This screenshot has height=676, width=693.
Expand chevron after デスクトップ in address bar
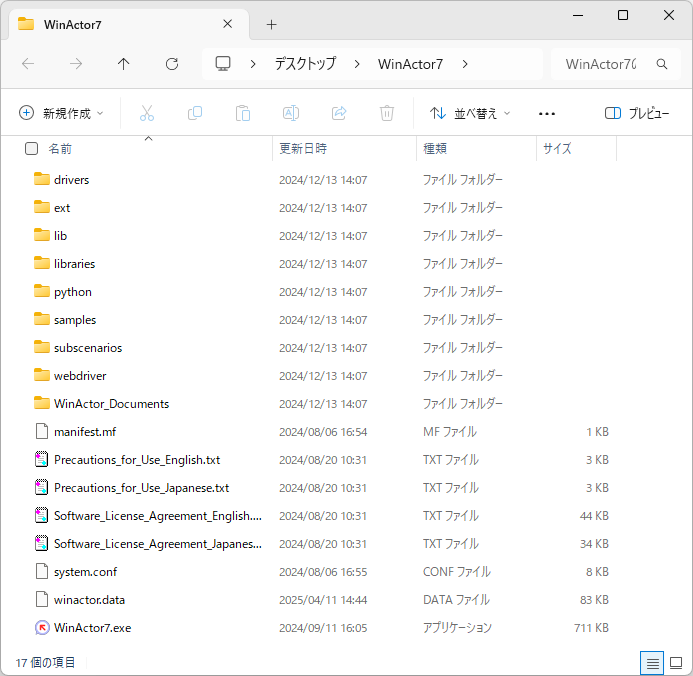click(x=357, y=64)
